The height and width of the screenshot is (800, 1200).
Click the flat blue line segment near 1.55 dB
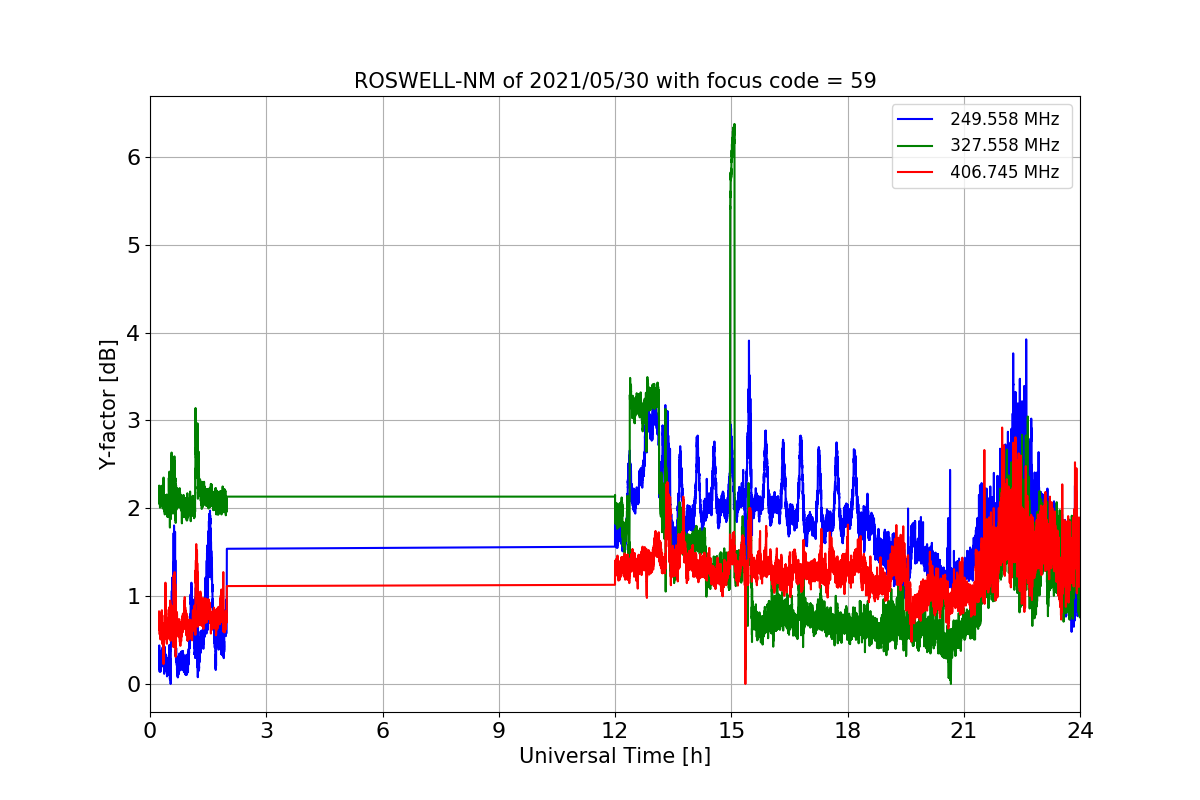[420, 547]
